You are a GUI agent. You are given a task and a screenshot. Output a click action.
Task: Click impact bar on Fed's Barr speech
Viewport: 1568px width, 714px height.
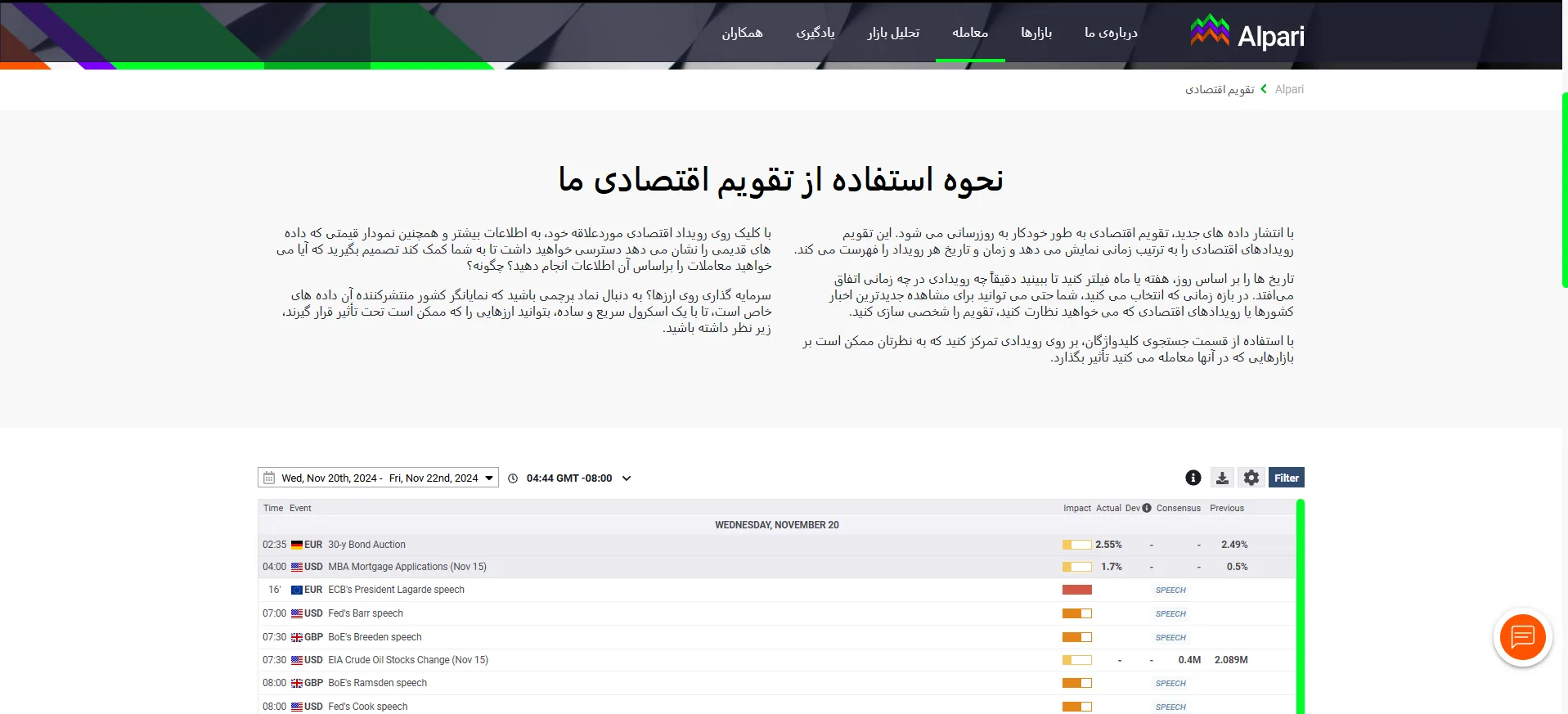(x=1077, y=613)
